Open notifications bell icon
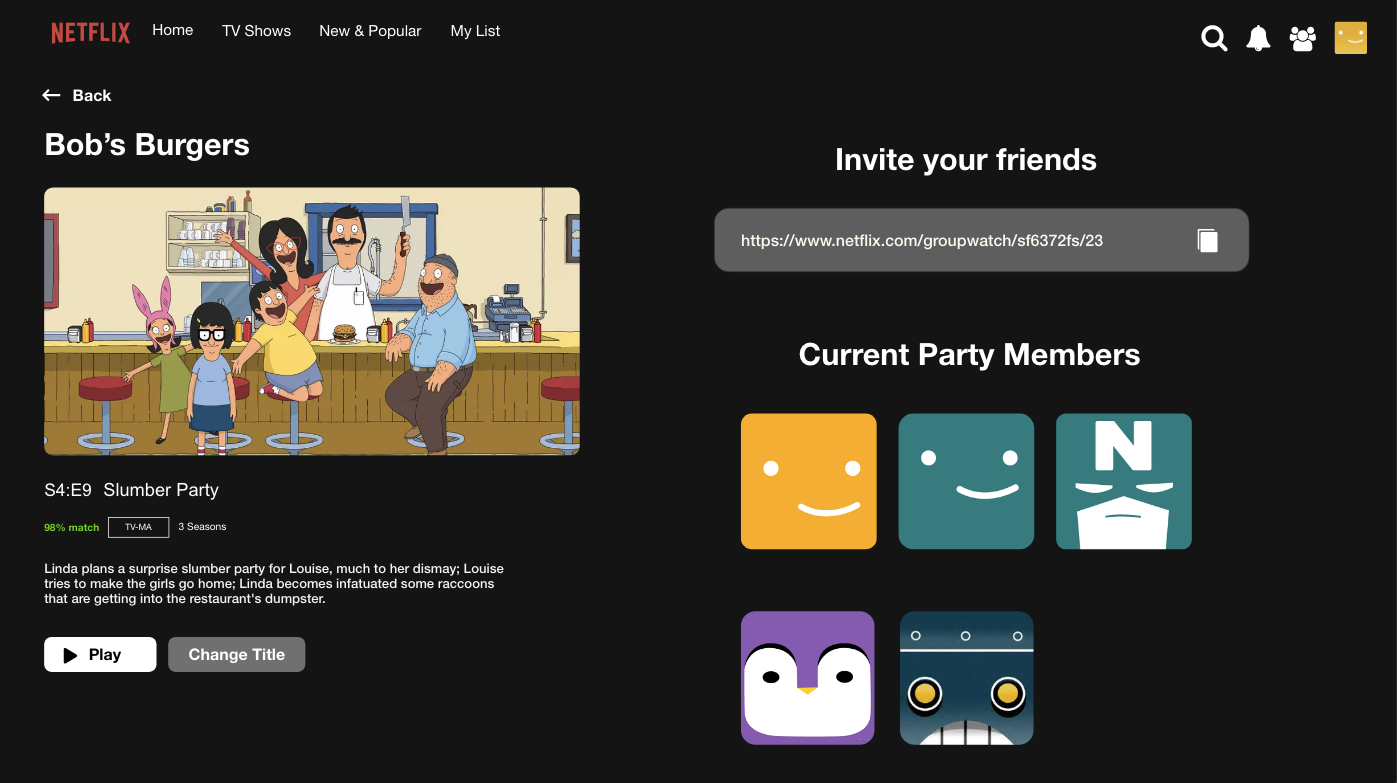This screenshot has height=783, width=1397. coord(1258,38)
